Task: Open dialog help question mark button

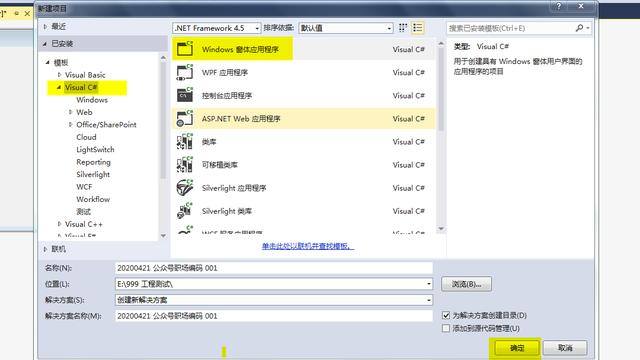Action: pos(558,6)
